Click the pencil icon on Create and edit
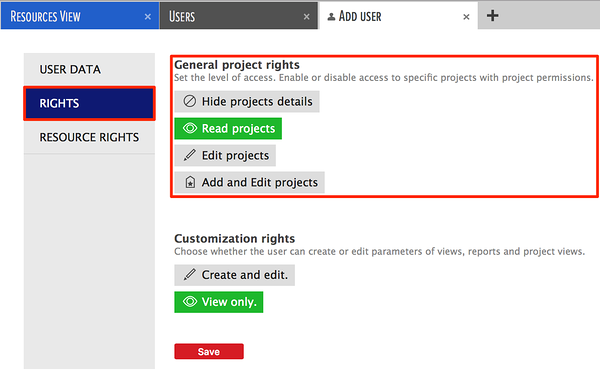 click(x=189, y=274)
